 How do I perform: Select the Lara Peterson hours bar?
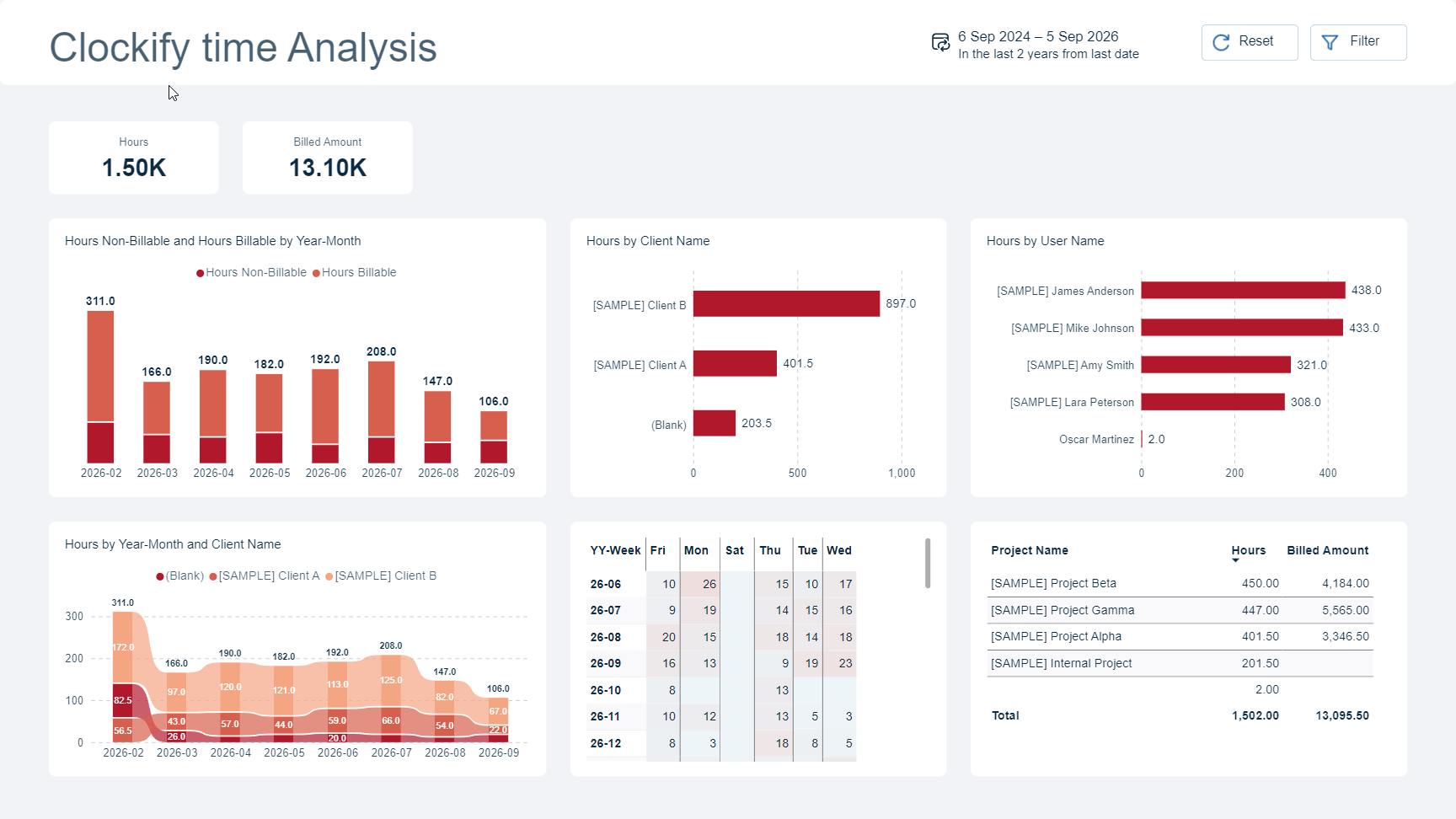[x=1212, y=402]
